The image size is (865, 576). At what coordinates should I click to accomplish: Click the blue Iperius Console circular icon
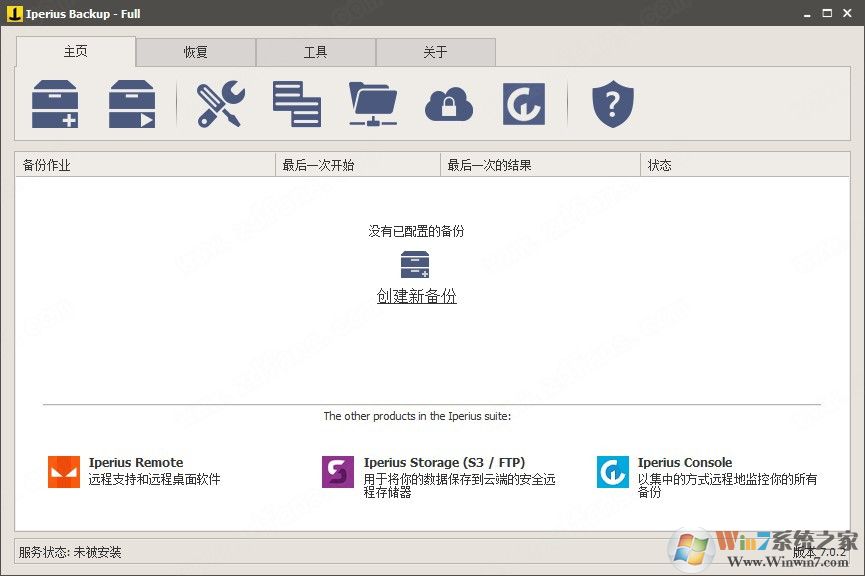click(x=611, y=470)
